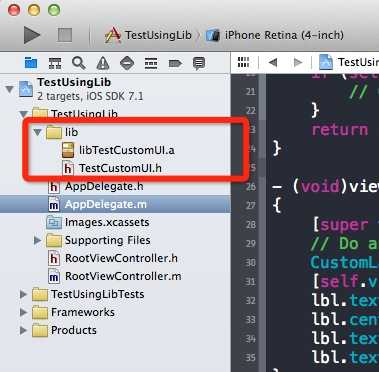Screen dimensions: 379x372
Task: Show the Issue navigator
Action: tap(103, 63)
